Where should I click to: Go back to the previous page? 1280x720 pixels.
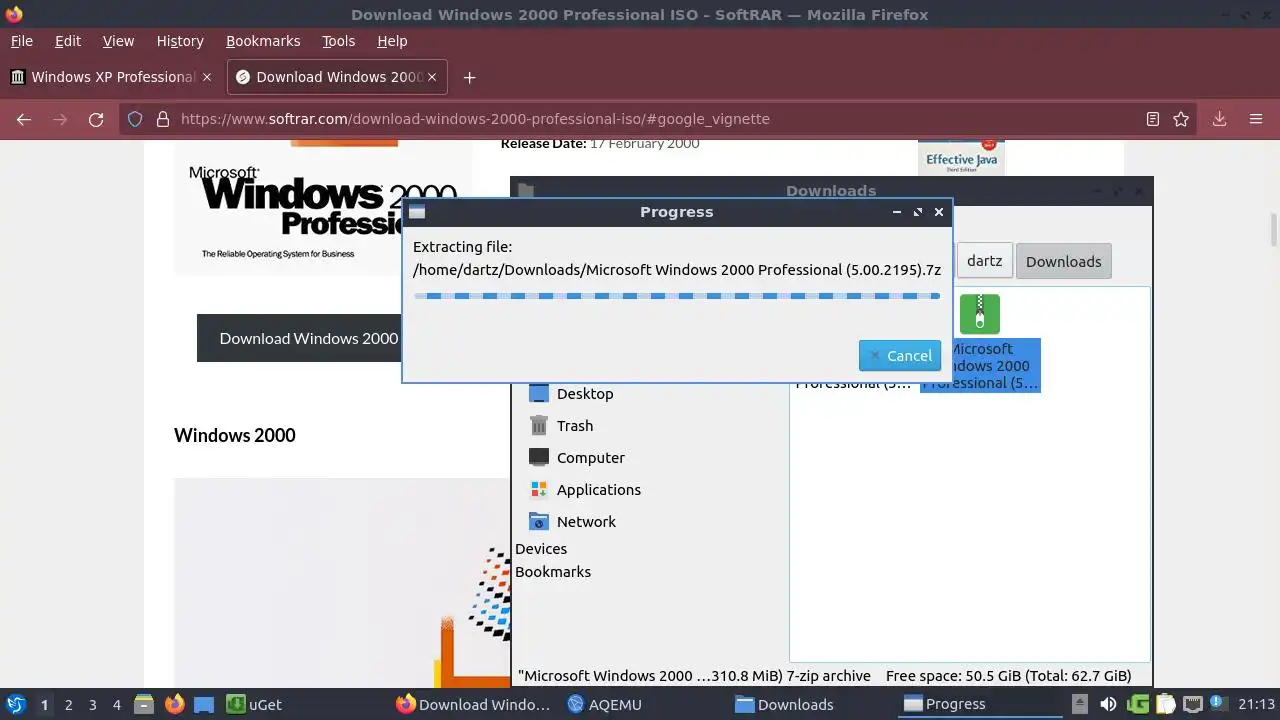[24, 119]
